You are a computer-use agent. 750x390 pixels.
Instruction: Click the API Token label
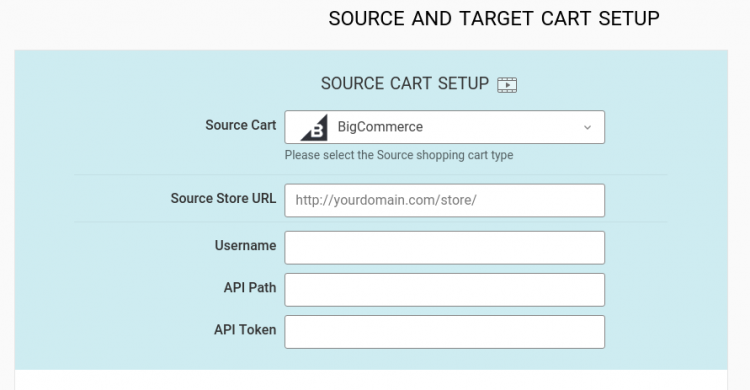click(245, 330)
